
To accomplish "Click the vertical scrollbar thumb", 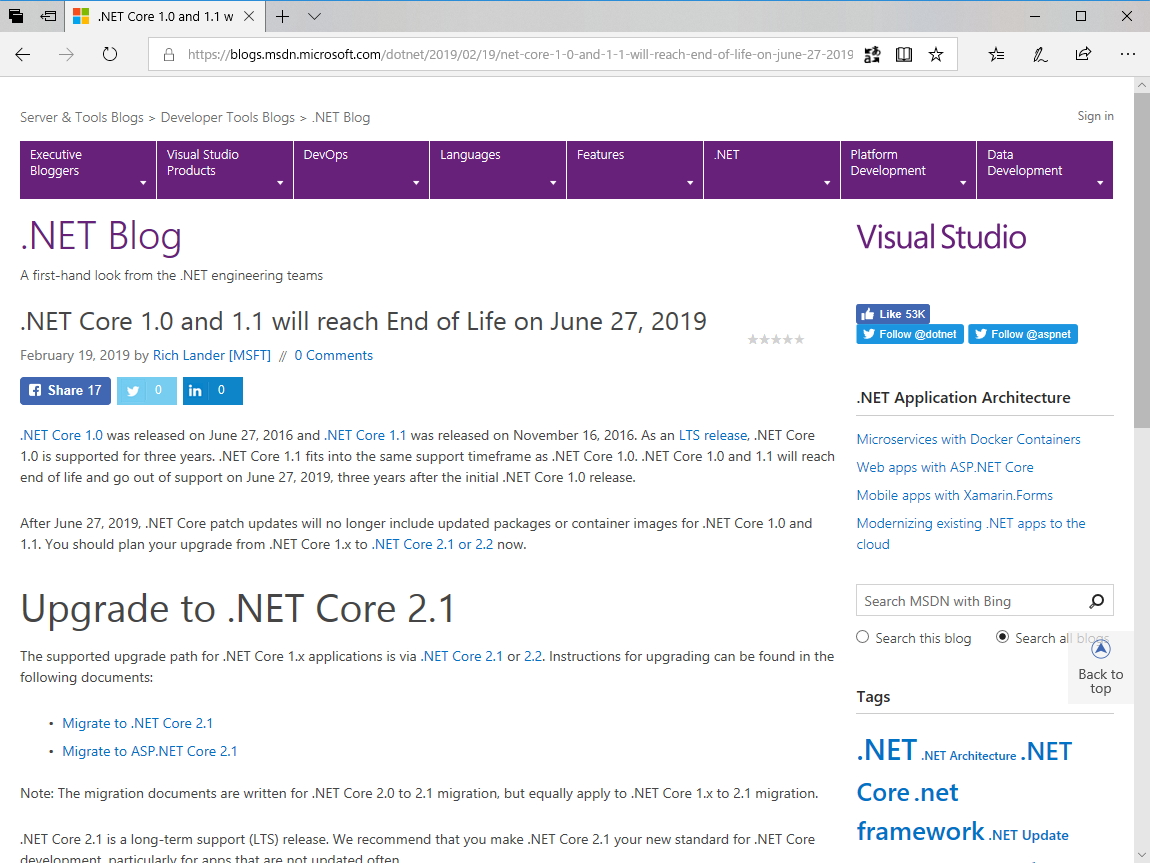I will 1141,260.
